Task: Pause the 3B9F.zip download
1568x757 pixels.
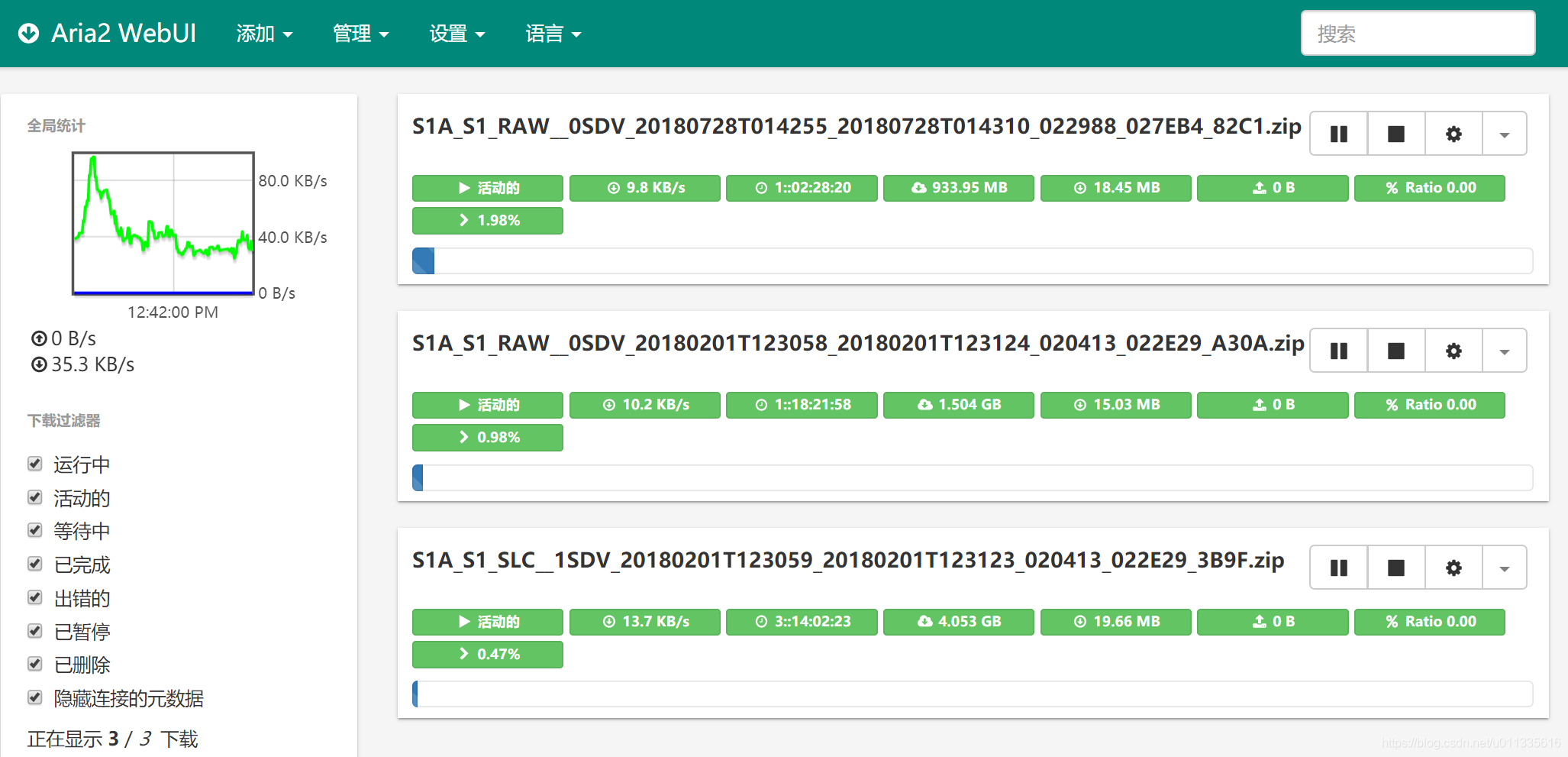Action: point(1339,568)
